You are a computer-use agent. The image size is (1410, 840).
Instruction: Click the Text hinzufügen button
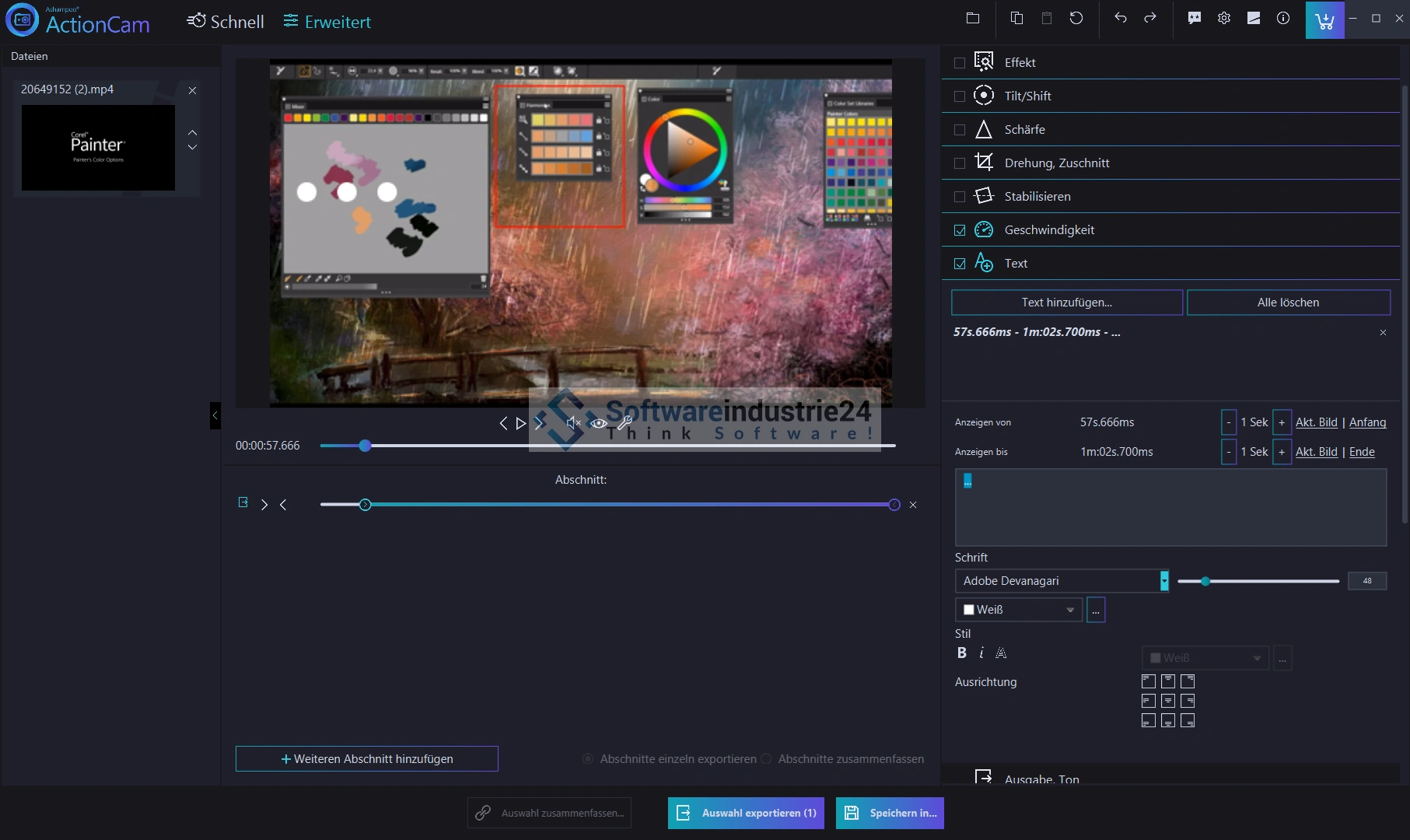point(1066,303)
